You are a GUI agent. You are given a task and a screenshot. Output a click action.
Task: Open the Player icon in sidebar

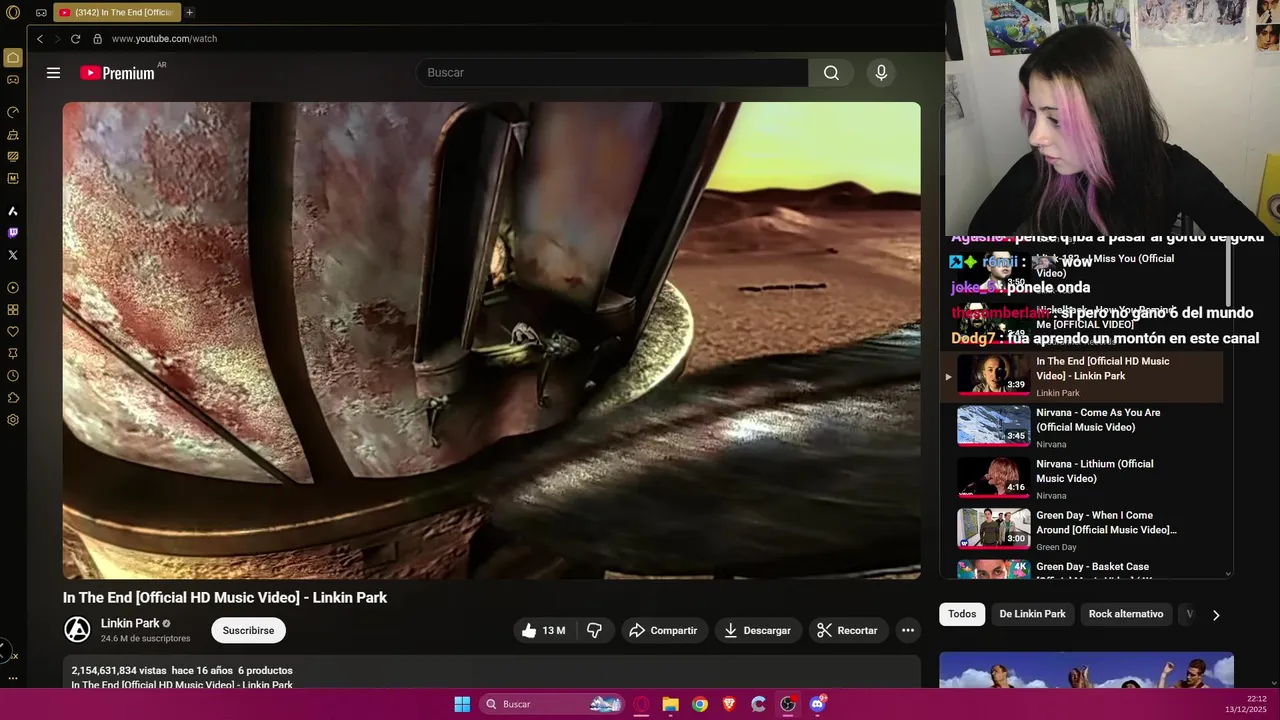coord(13,288)
